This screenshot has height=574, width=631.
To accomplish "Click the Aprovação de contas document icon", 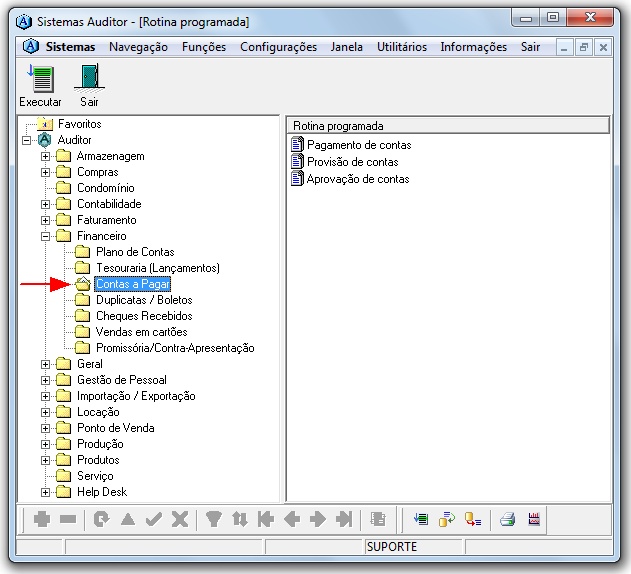I will (x=297, y=178).
